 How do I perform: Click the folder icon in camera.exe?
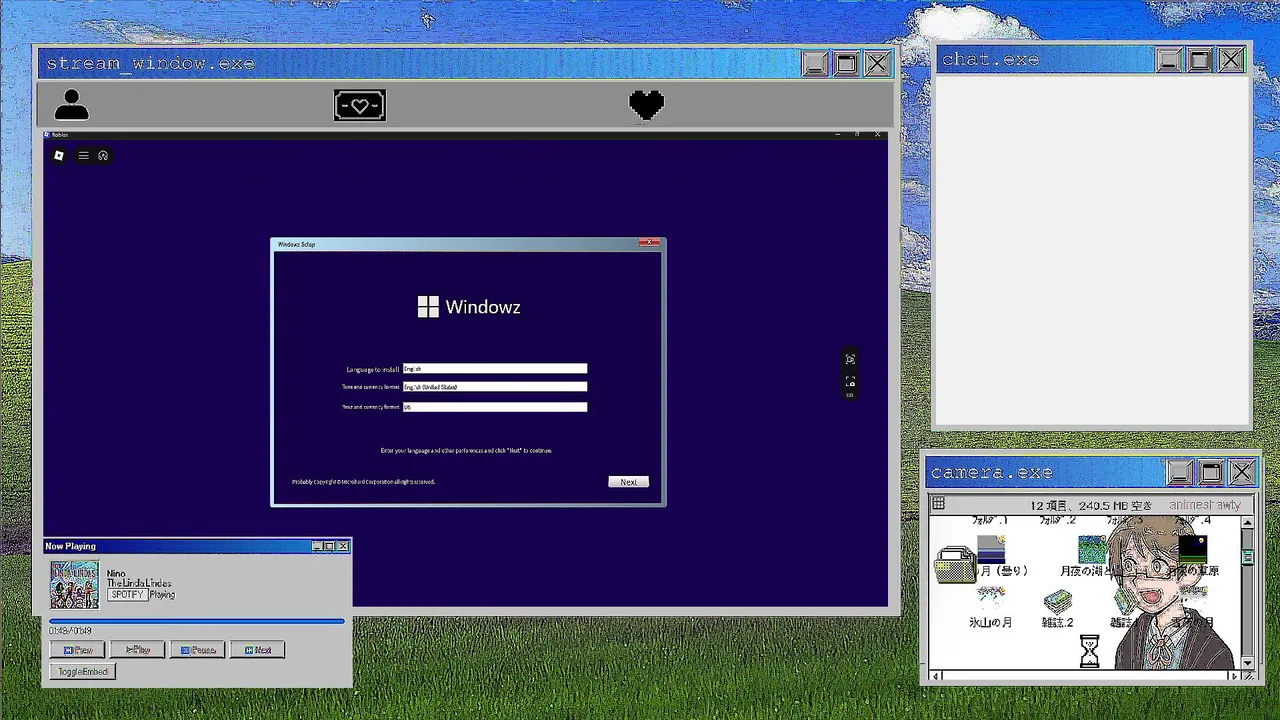[x=954, y=565]
